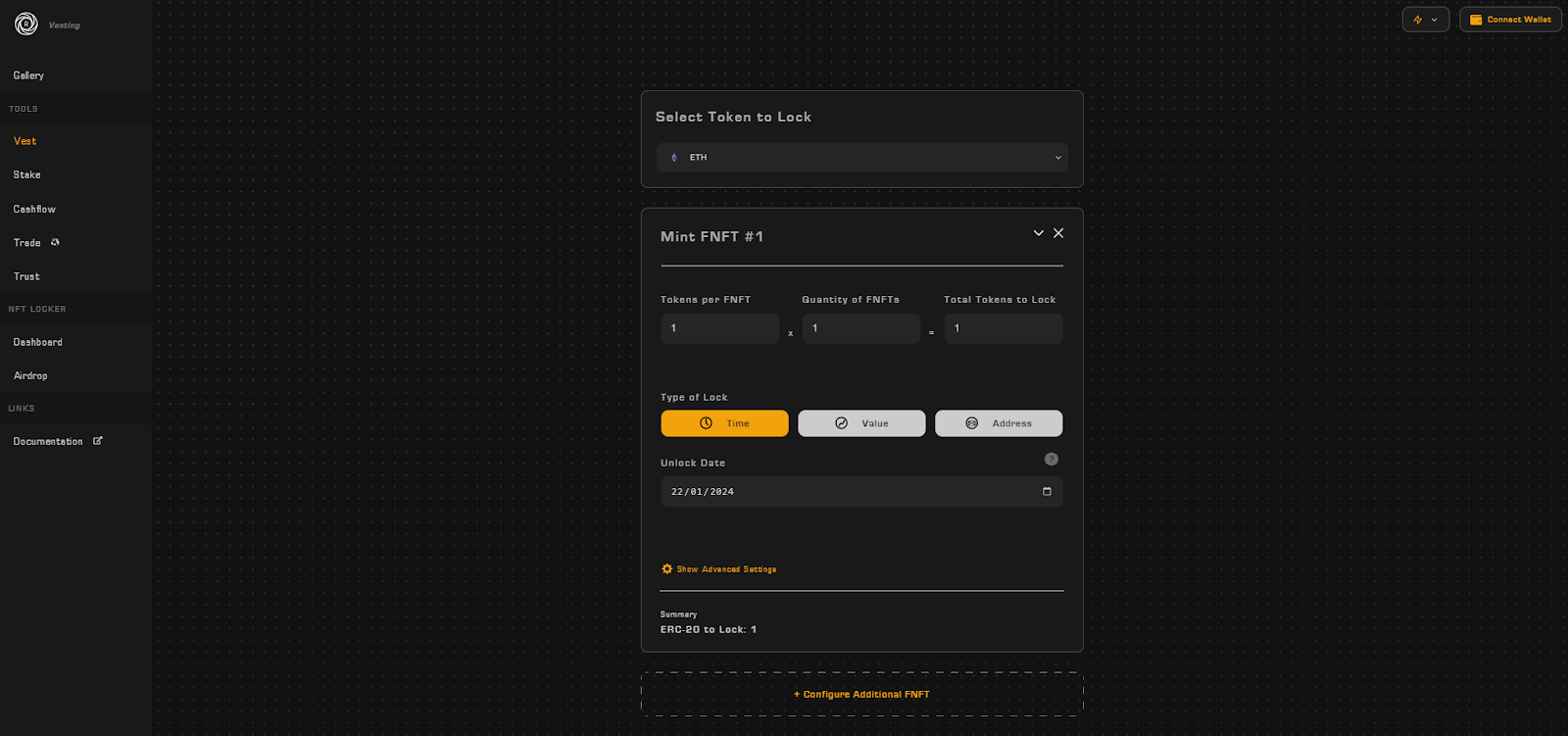Open the Gallery page
Viewport: 1568px width, 736px height.
(x=28, y=75)
